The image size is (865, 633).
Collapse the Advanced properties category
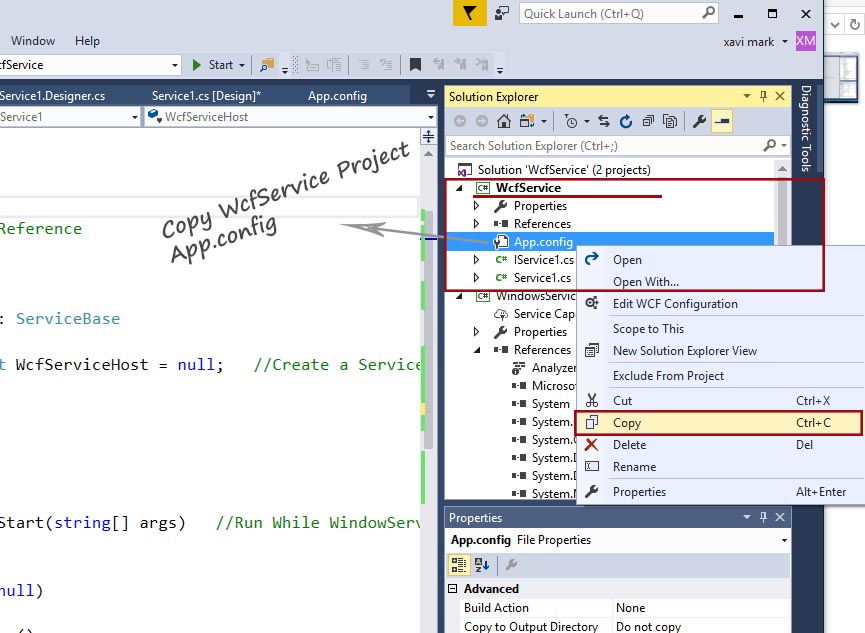click(x=452, y=589)
